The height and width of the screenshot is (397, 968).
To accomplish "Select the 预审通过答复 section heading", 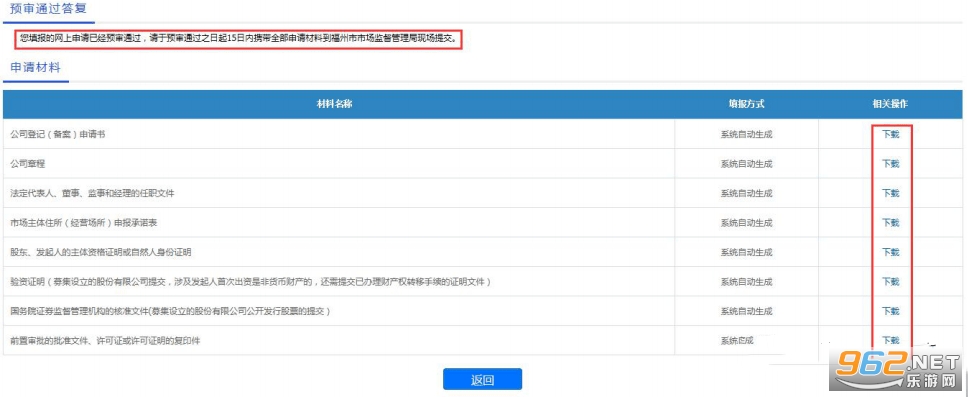I will pos(49,9).
